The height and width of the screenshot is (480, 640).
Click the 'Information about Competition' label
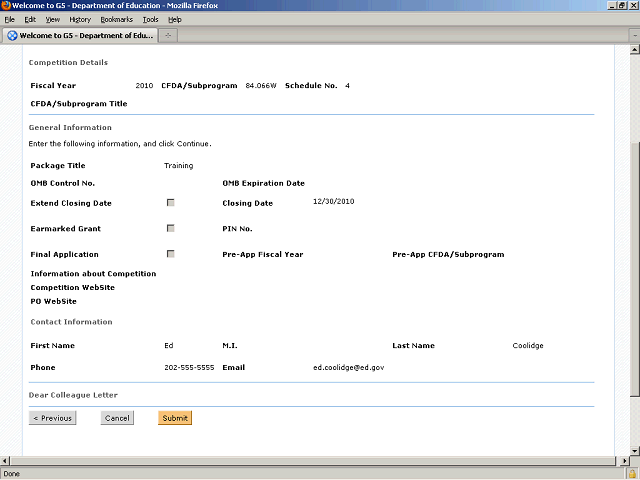93,273
